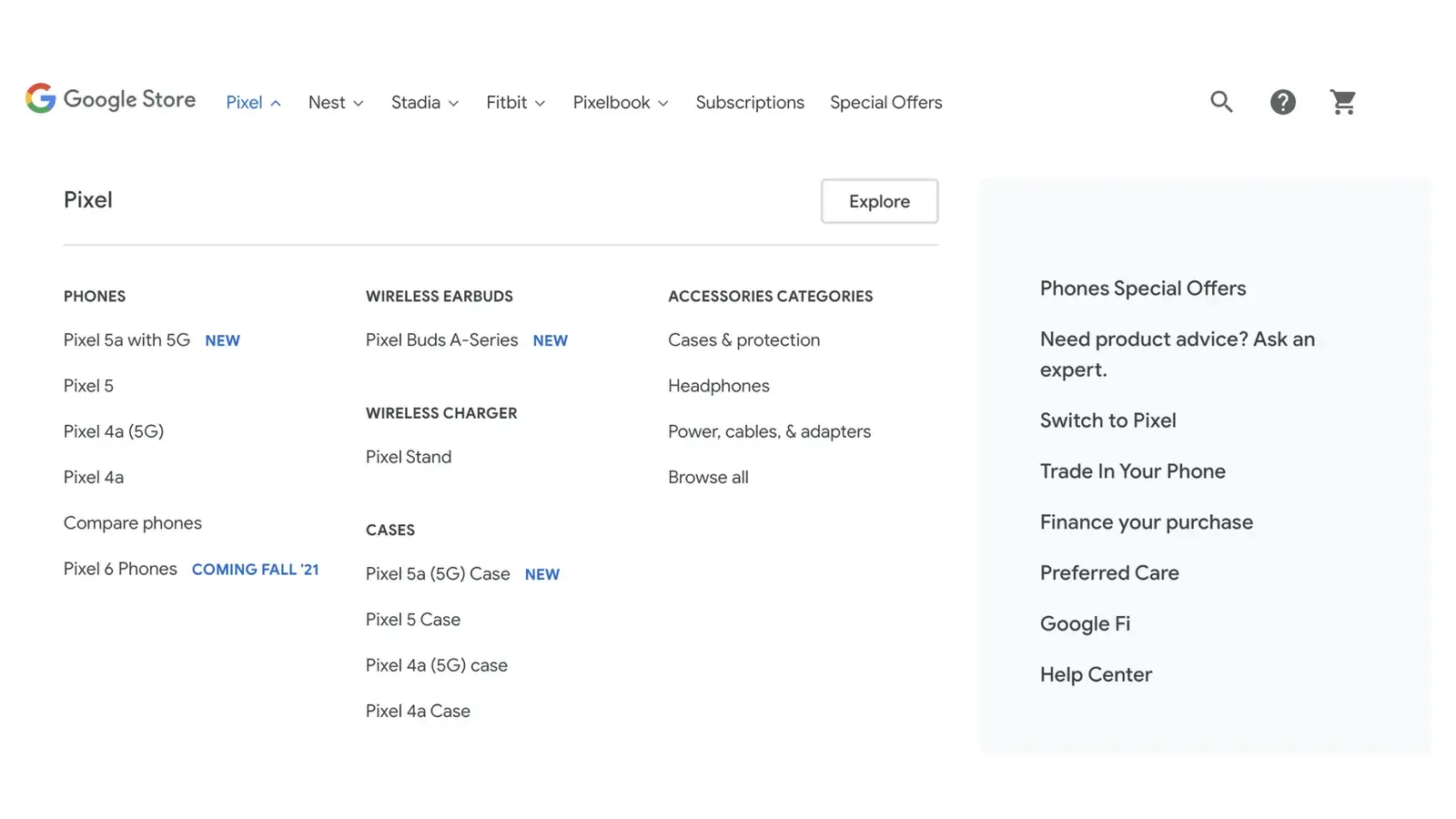Open the Special Offers nav item
The height and width of the screenshot is (819, 1456).
pos(885,103)
